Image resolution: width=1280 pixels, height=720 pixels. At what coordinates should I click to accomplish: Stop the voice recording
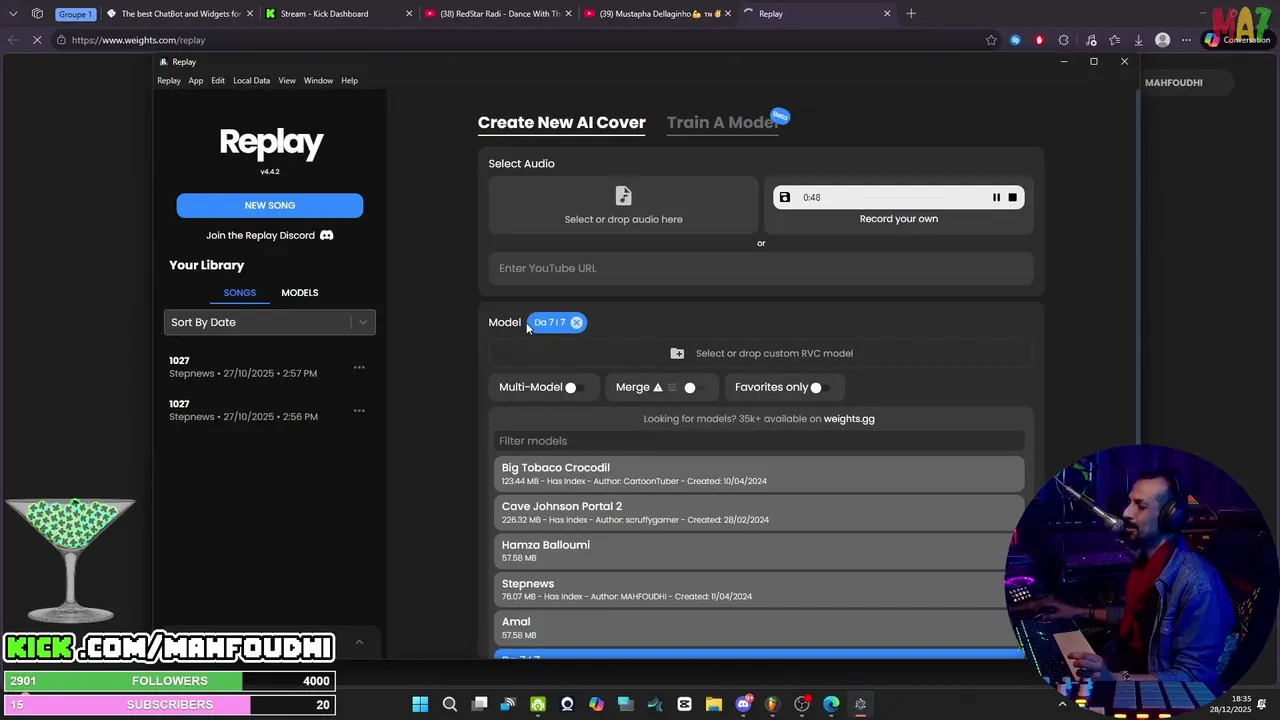[1012, 198]
